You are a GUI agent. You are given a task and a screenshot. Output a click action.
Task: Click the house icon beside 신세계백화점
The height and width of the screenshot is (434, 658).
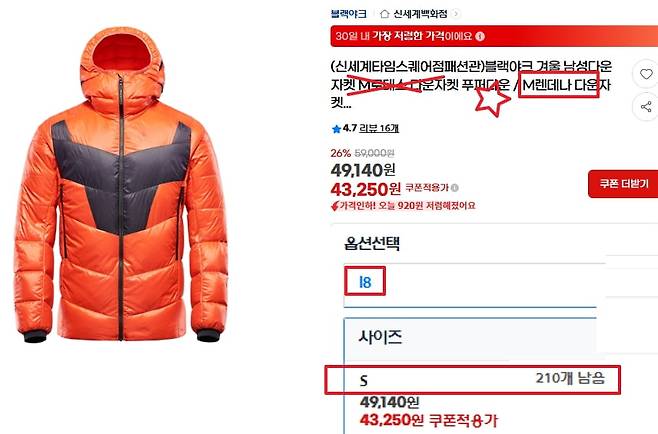pos(384,14)
